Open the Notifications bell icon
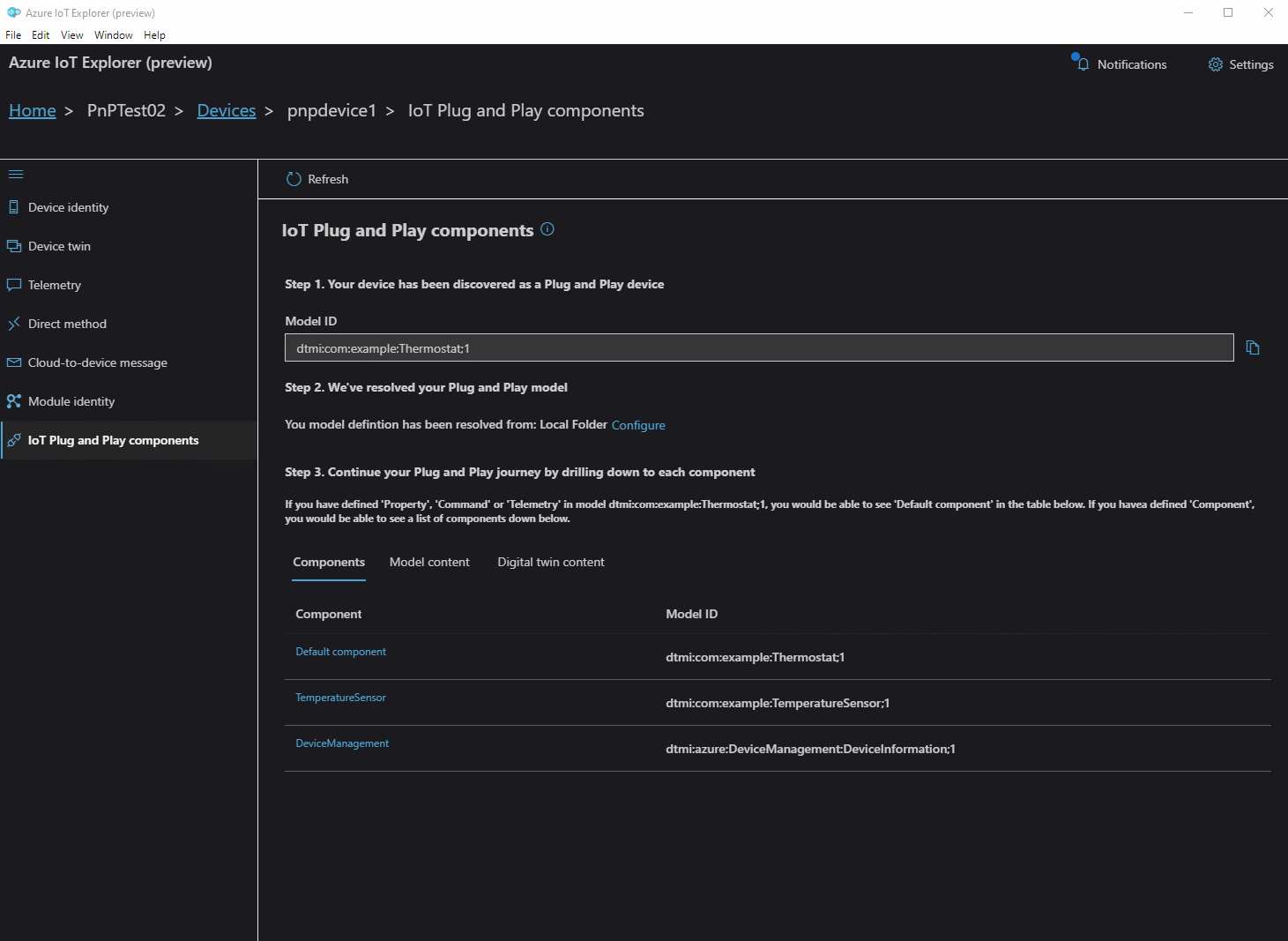The image size is (1288, 941). 1082,63
